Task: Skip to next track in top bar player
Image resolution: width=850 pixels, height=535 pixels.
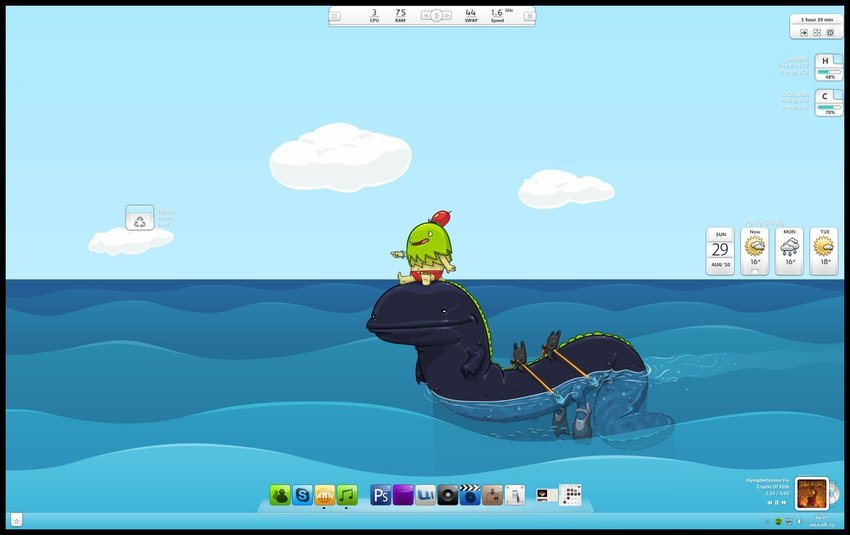Action: point(447,16)
